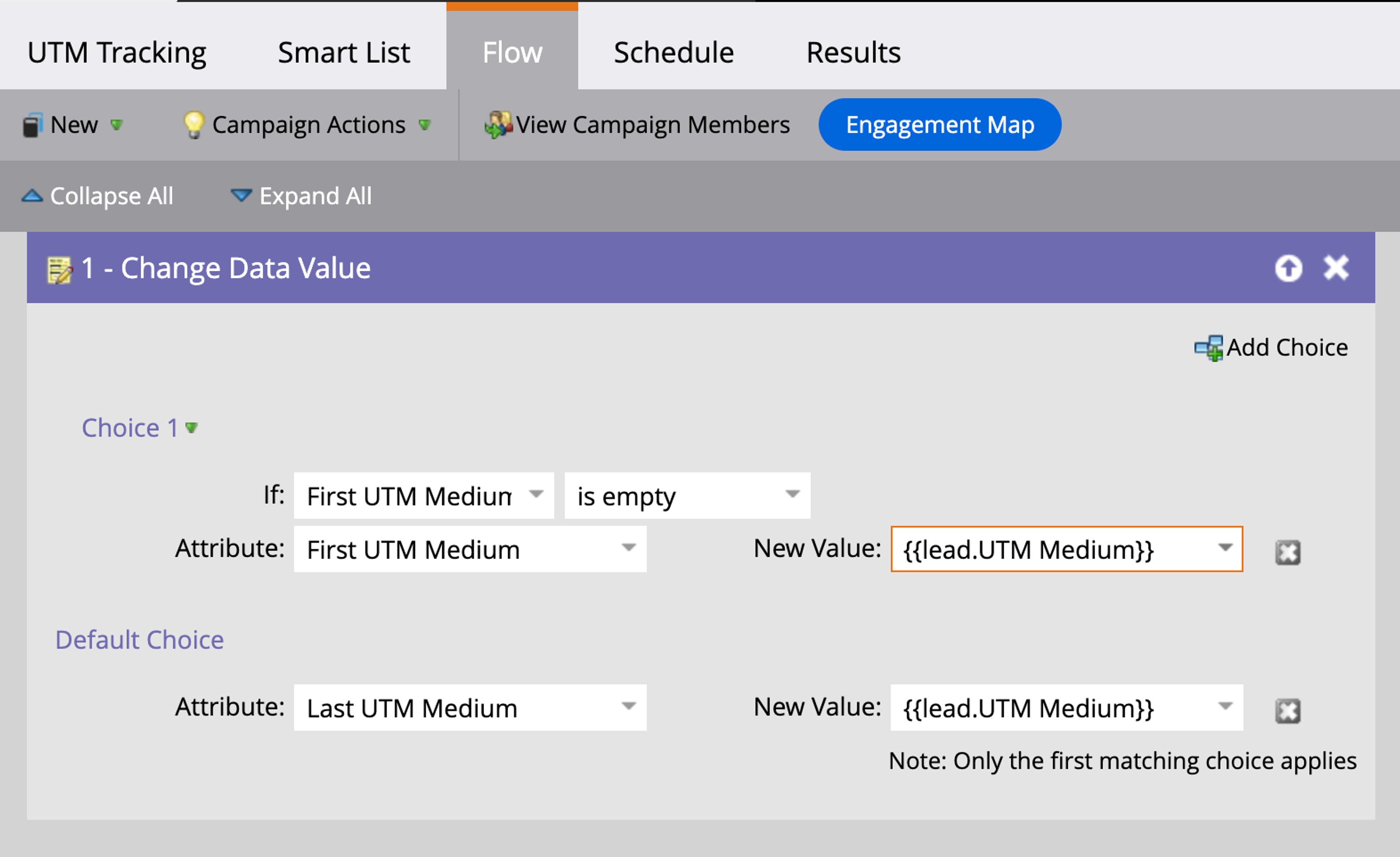The height and width of the screenshot is (857, 1400).
Task: Switch to the Smart List tab
Action: pyautogui.click(x=344, y=53)
